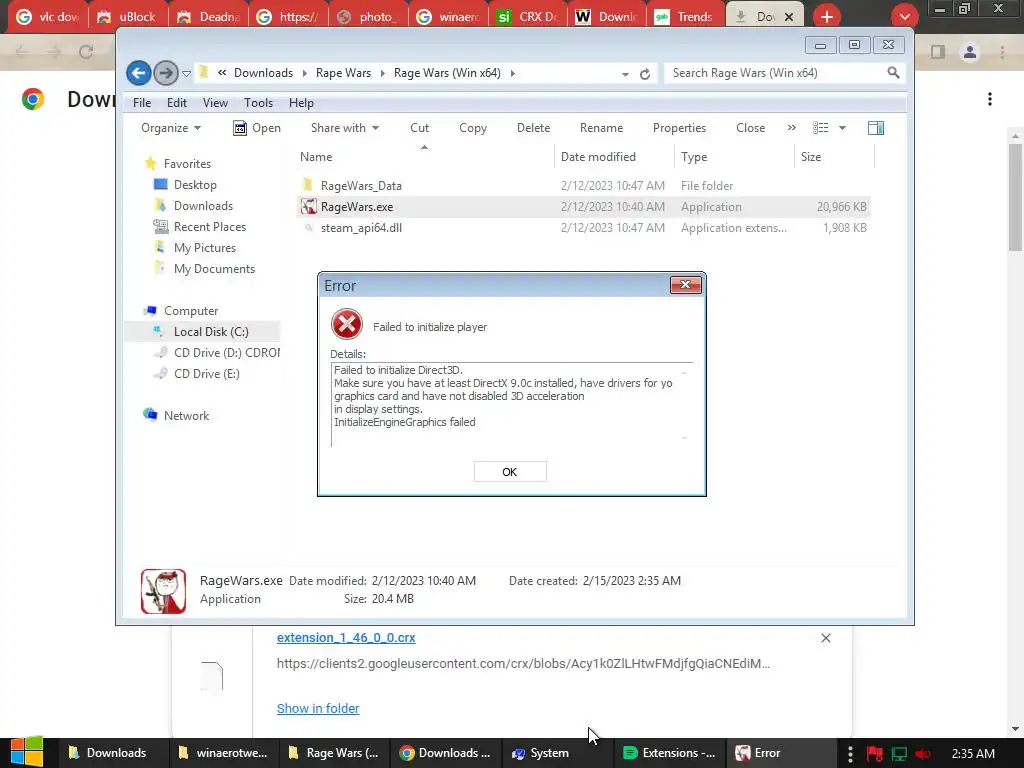Viewport: 1024px width, 768px height.
Task: Click Delete in the toolbar
Action: click(534, 128)
